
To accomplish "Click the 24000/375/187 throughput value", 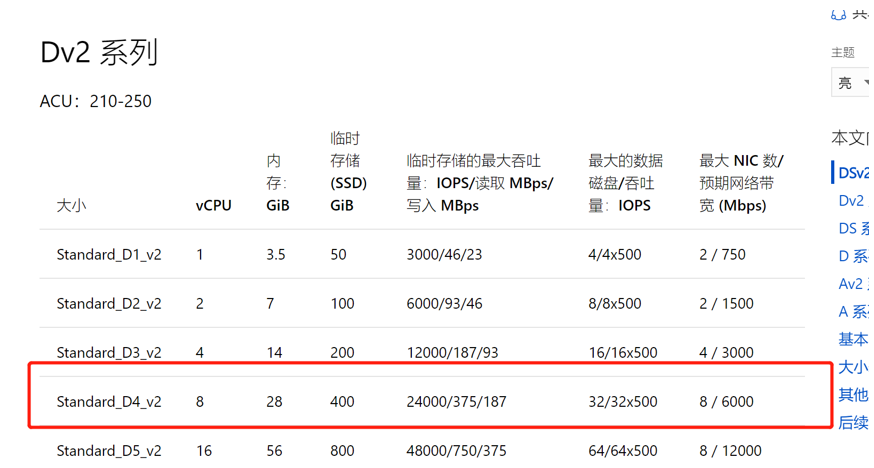I will coord(457,402).
